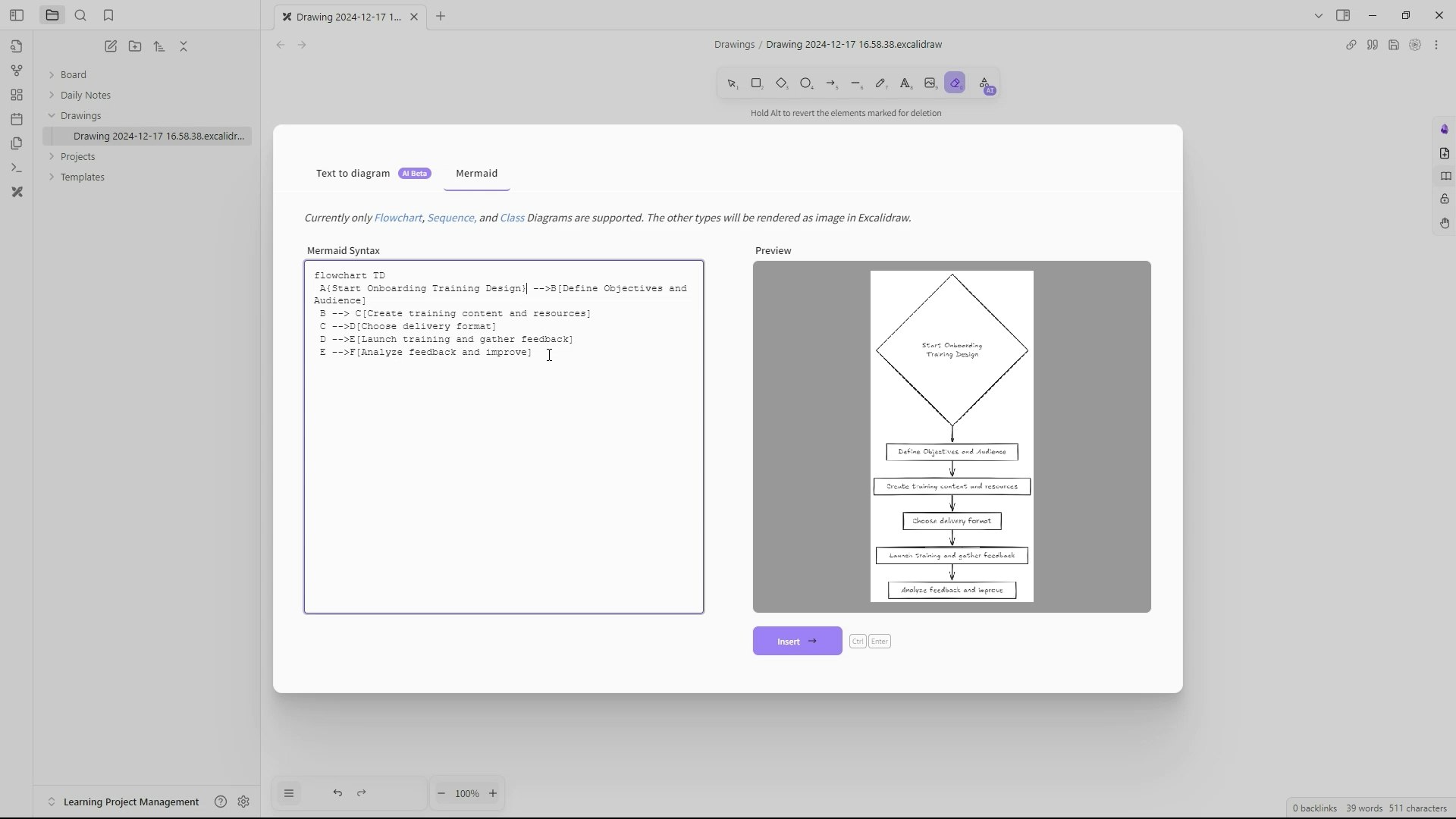1456x819 pixels.
Task: Switch to Text to diagram tab
Action: pyautogui.click(x=353, y=173)
